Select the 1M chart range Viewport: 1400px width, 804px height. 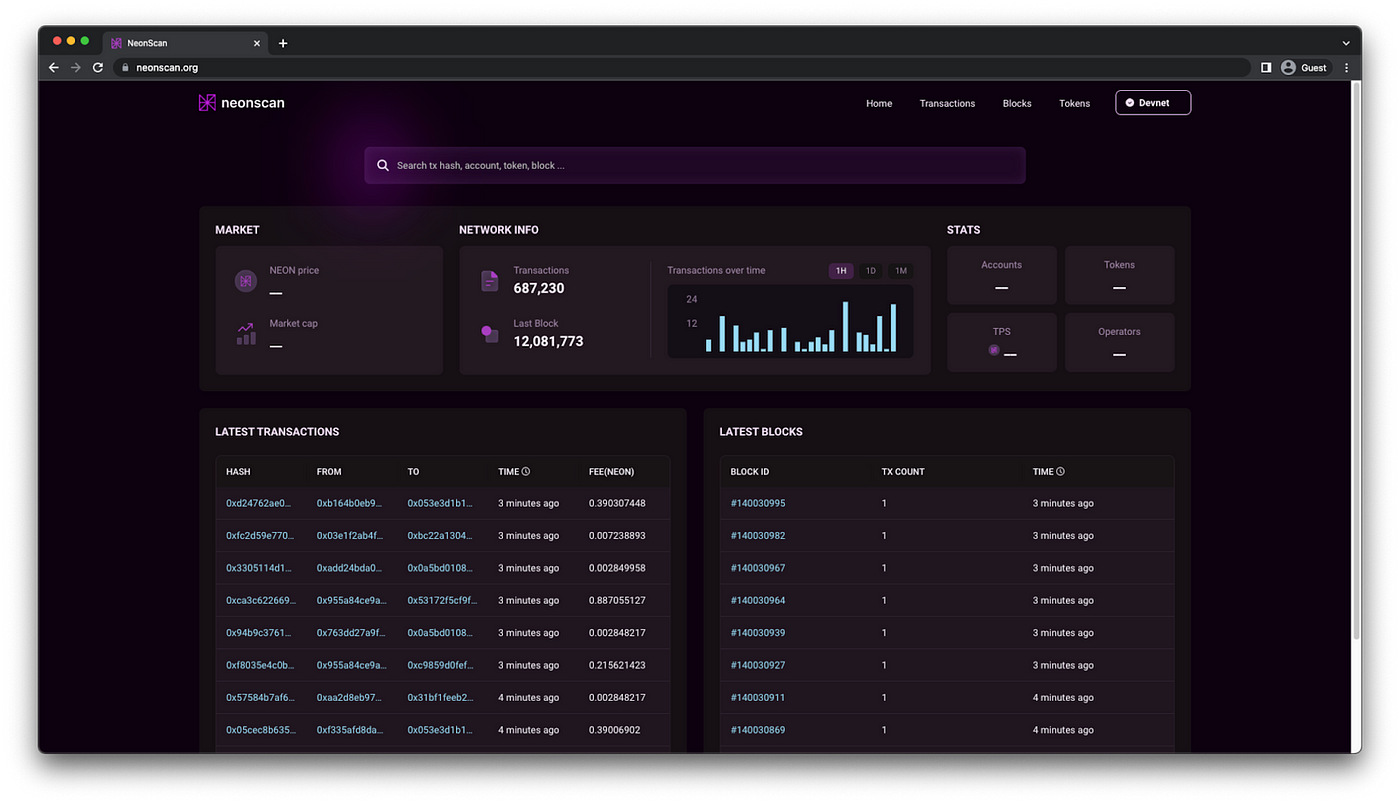pyautogui.click(x=901, y=271)
